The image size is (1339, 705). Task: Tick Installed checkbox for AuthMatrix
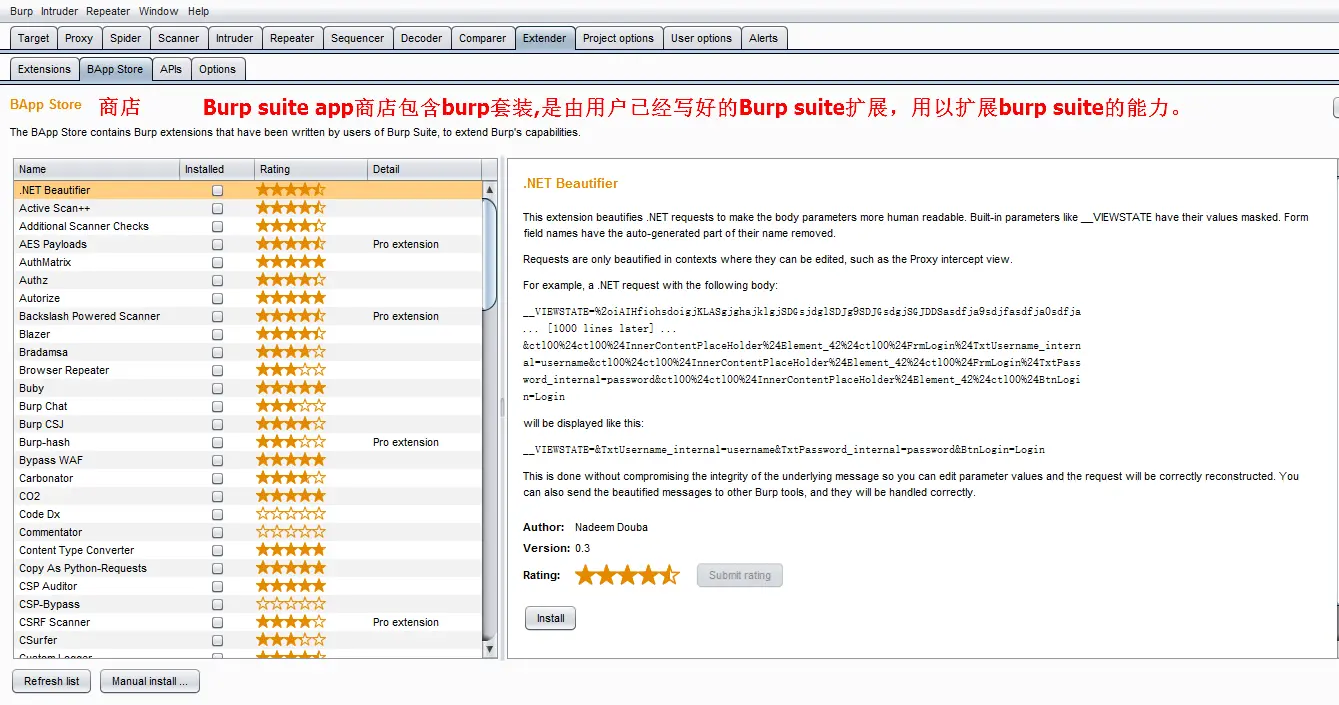(x=217, y=262)
